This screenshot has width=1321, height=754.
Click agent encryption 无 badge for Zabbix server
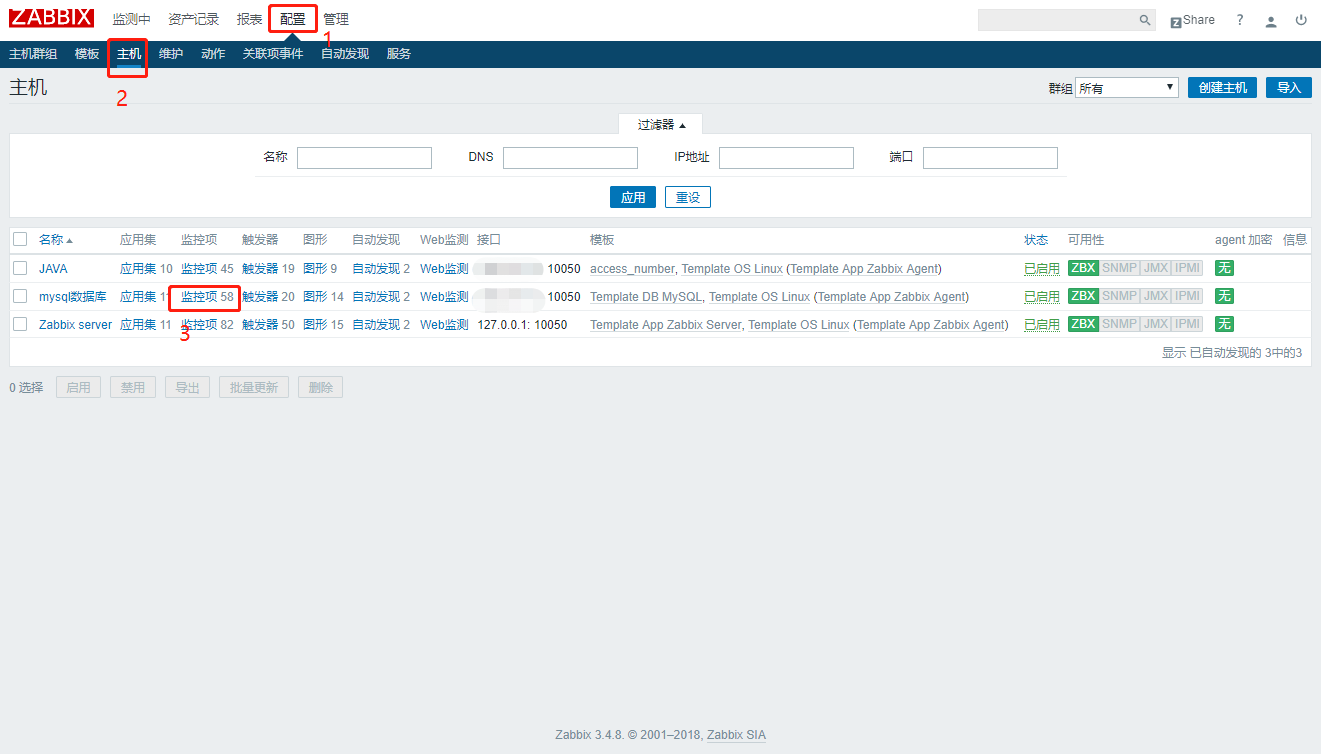click(1224, 324)
